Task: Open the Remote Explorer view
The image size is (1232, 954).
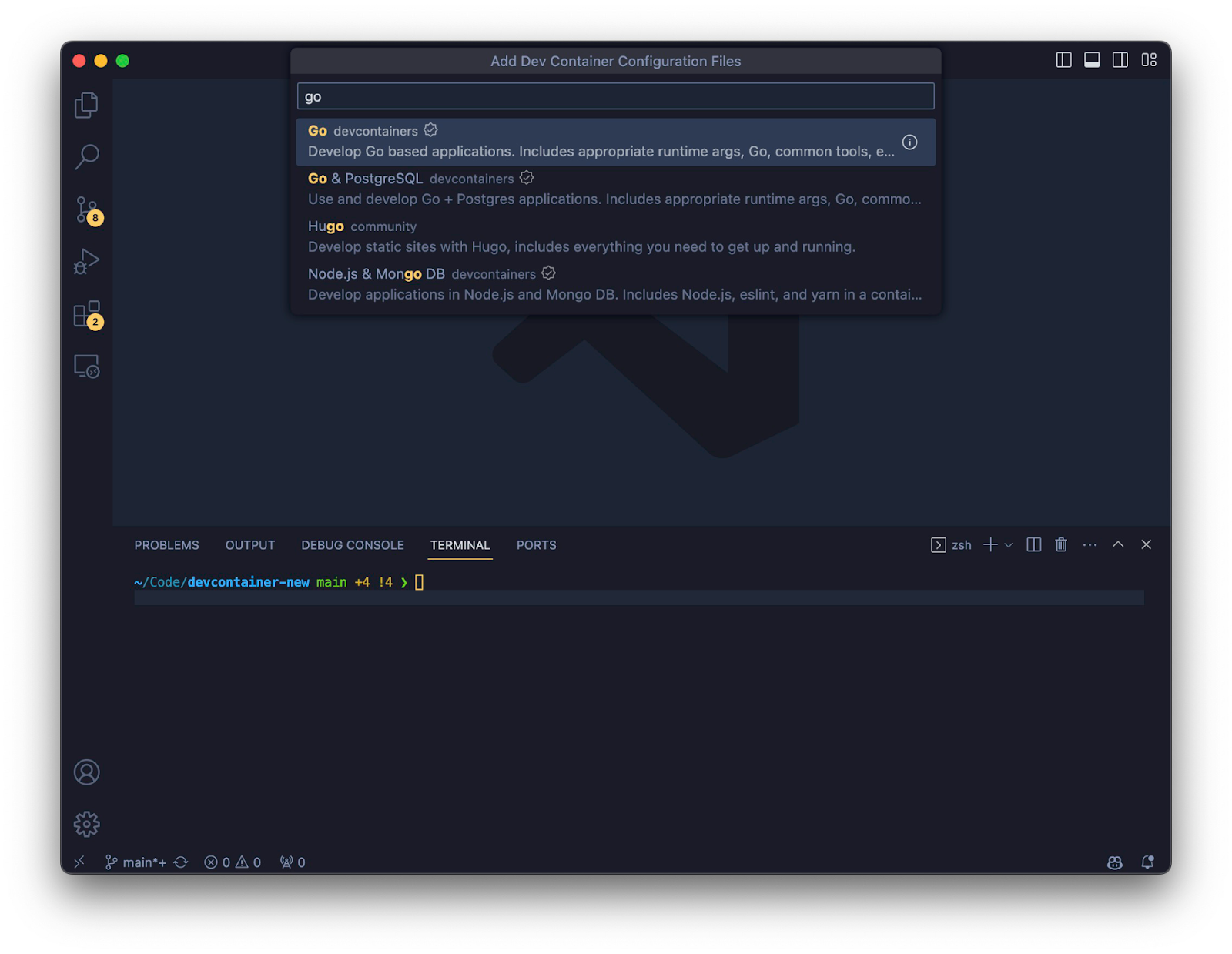Action: 86,367
